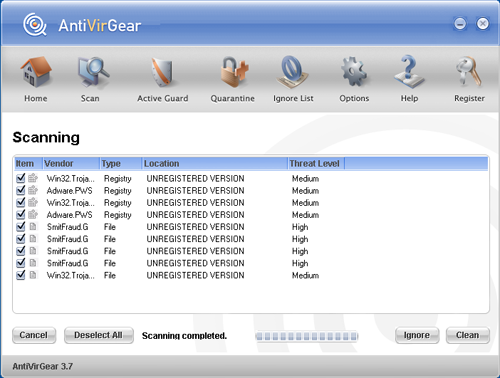Open Options gear icon
500x378 pixels.
[354, 72]
